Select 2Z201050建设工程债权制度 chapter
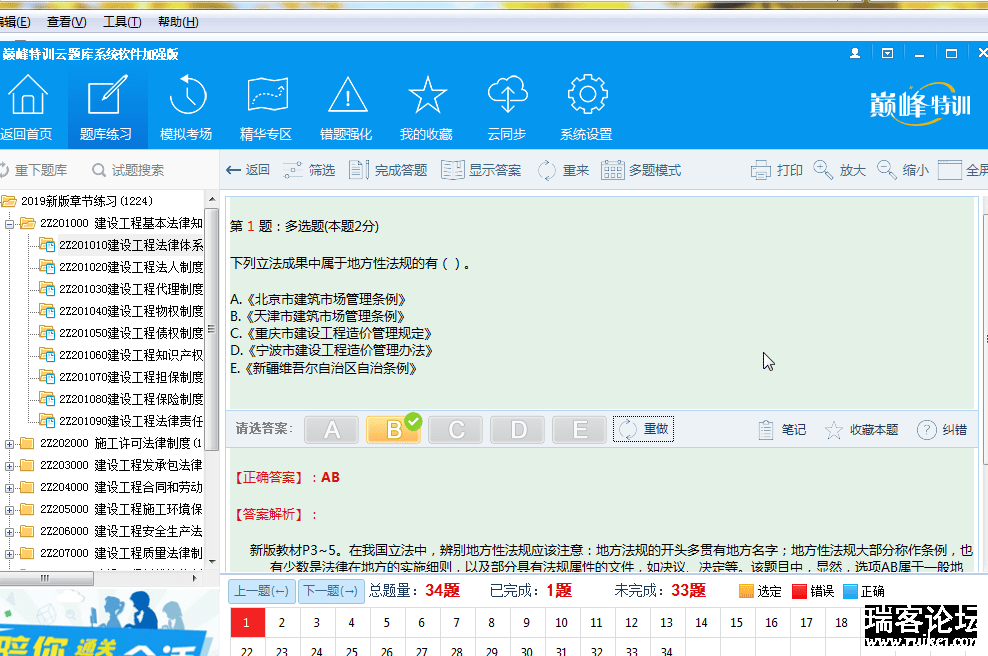The image size is (988, 656). (x=131, y=333)
